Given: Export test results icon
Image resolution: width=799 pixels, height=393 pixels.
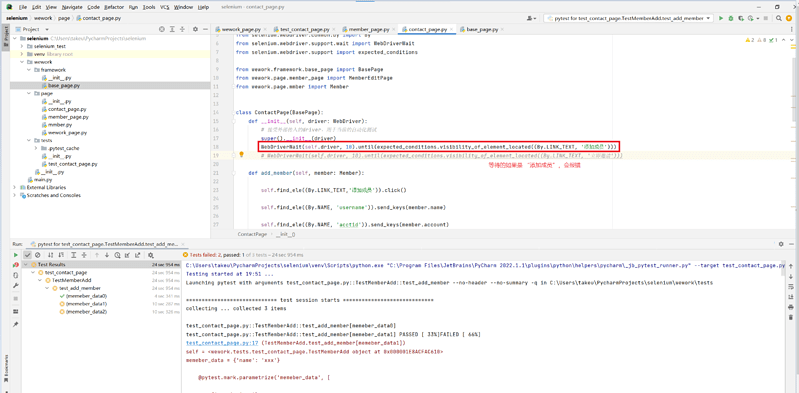Looking at the screenshot, I should tap(138, 255).
